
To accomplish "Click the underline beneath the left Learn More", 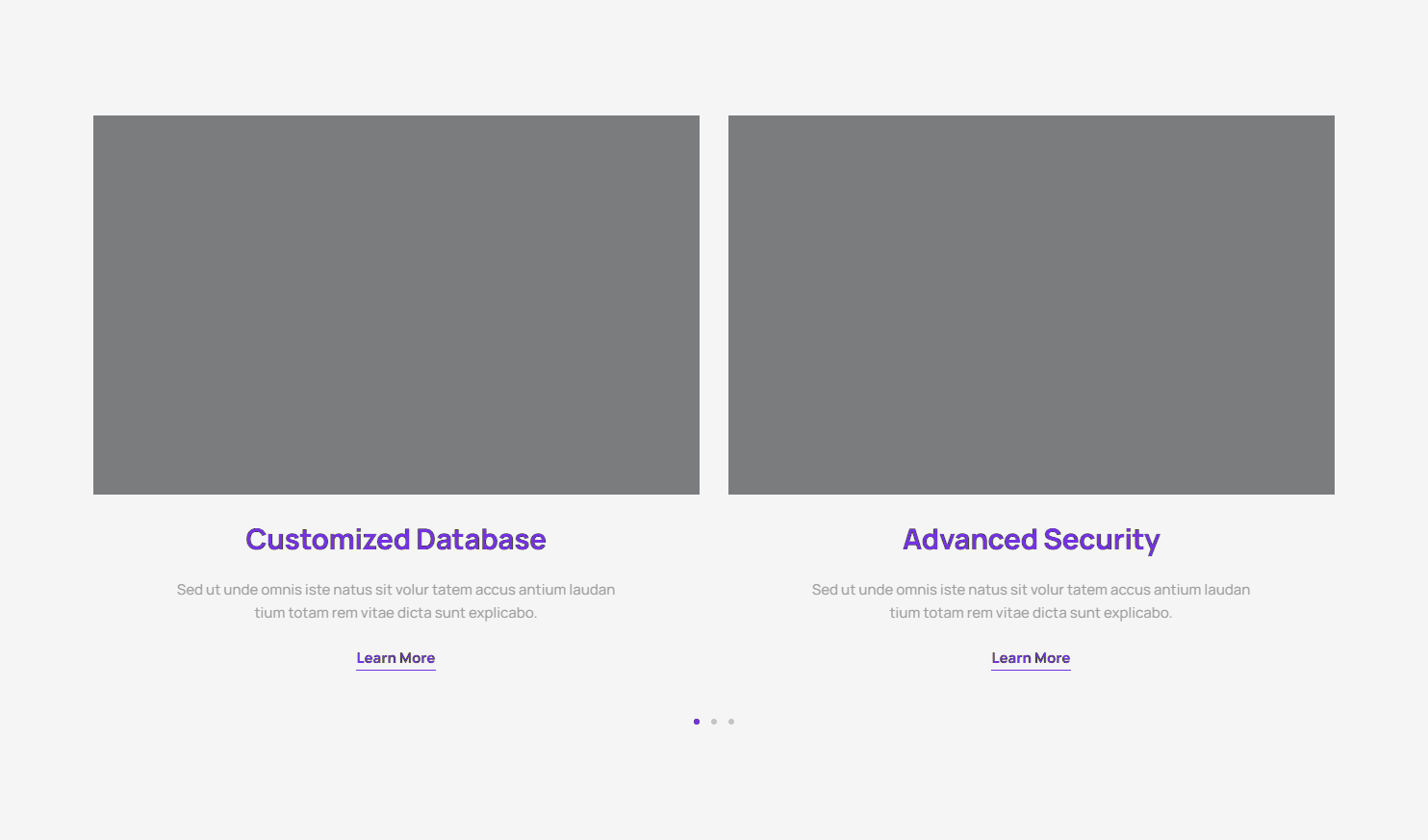I will [395, 670].
